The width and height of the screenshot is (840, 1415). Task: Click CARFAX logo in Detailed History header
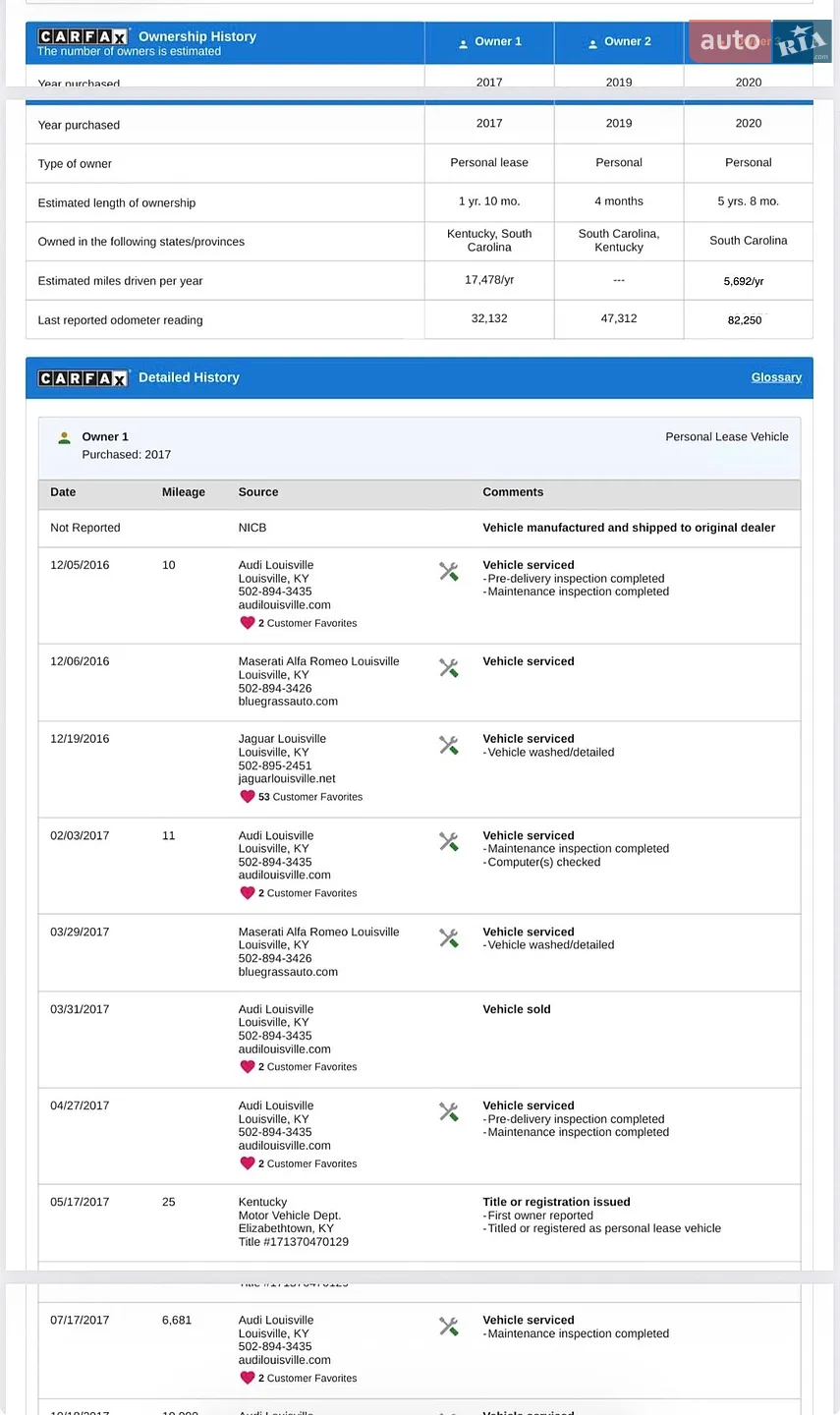[x=84, y=378]
